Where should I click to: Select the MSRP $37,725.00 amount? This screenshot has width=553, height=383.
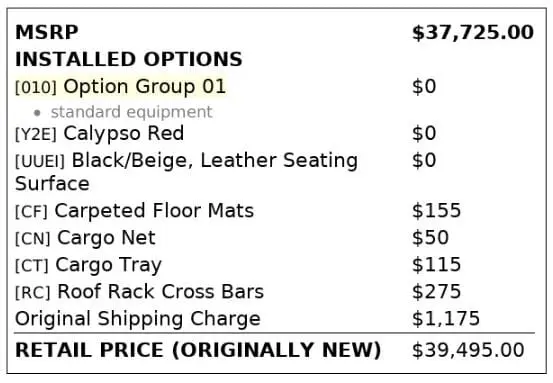click(x=473, y=33)
